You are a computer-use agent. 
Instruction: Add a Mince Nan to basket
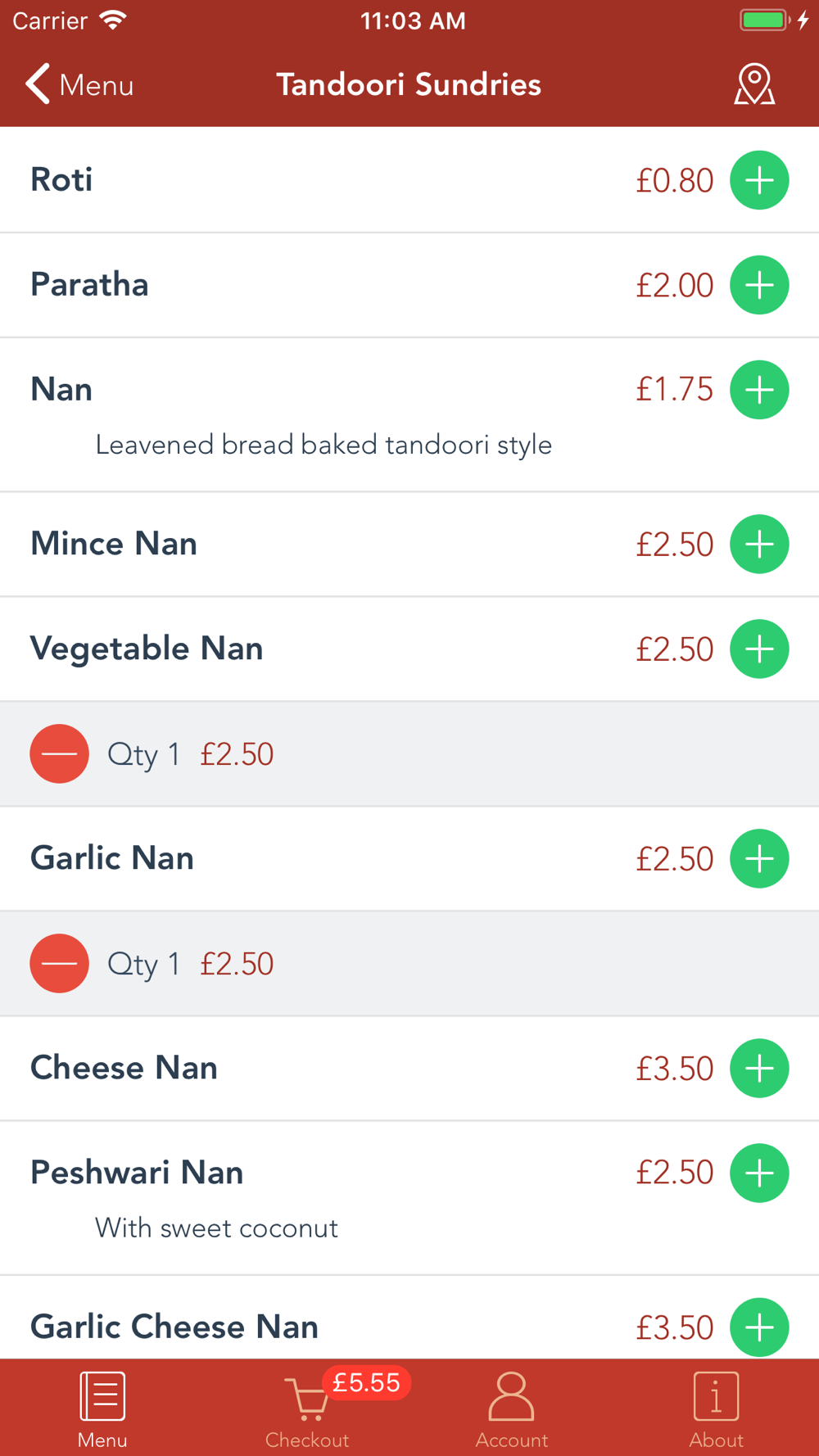[x=759, y=544]
